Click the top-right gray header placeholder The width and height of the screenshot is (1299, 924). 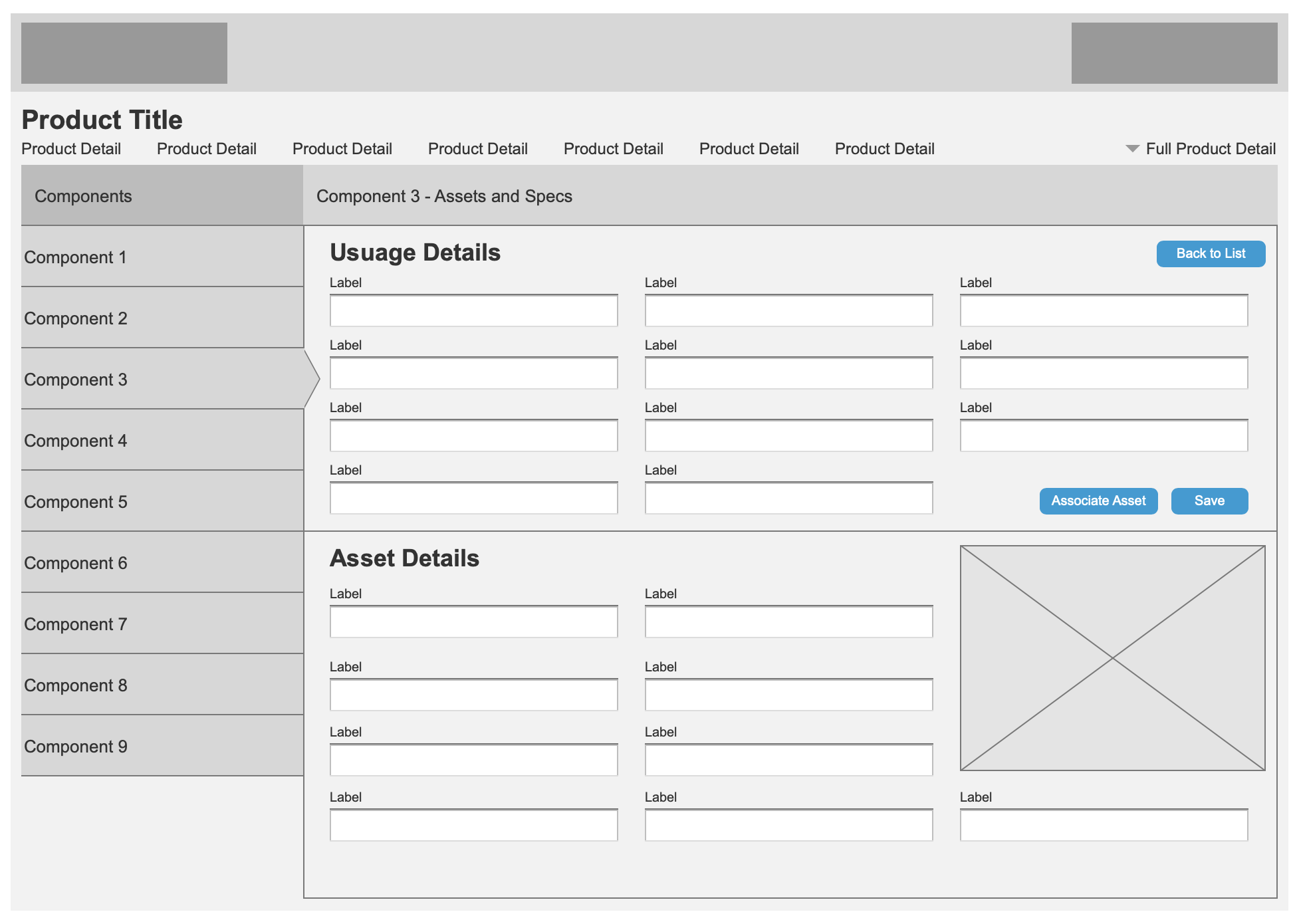[1174, 53]
